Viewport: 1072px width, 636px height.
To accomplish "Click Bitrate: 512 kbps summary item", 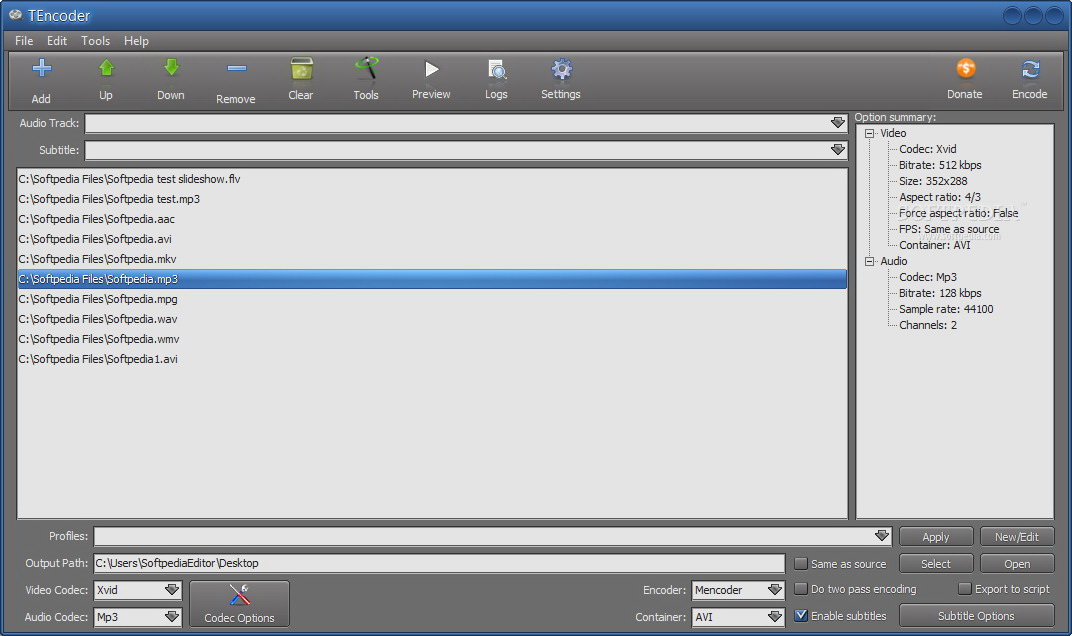I will tap(940, 165).
